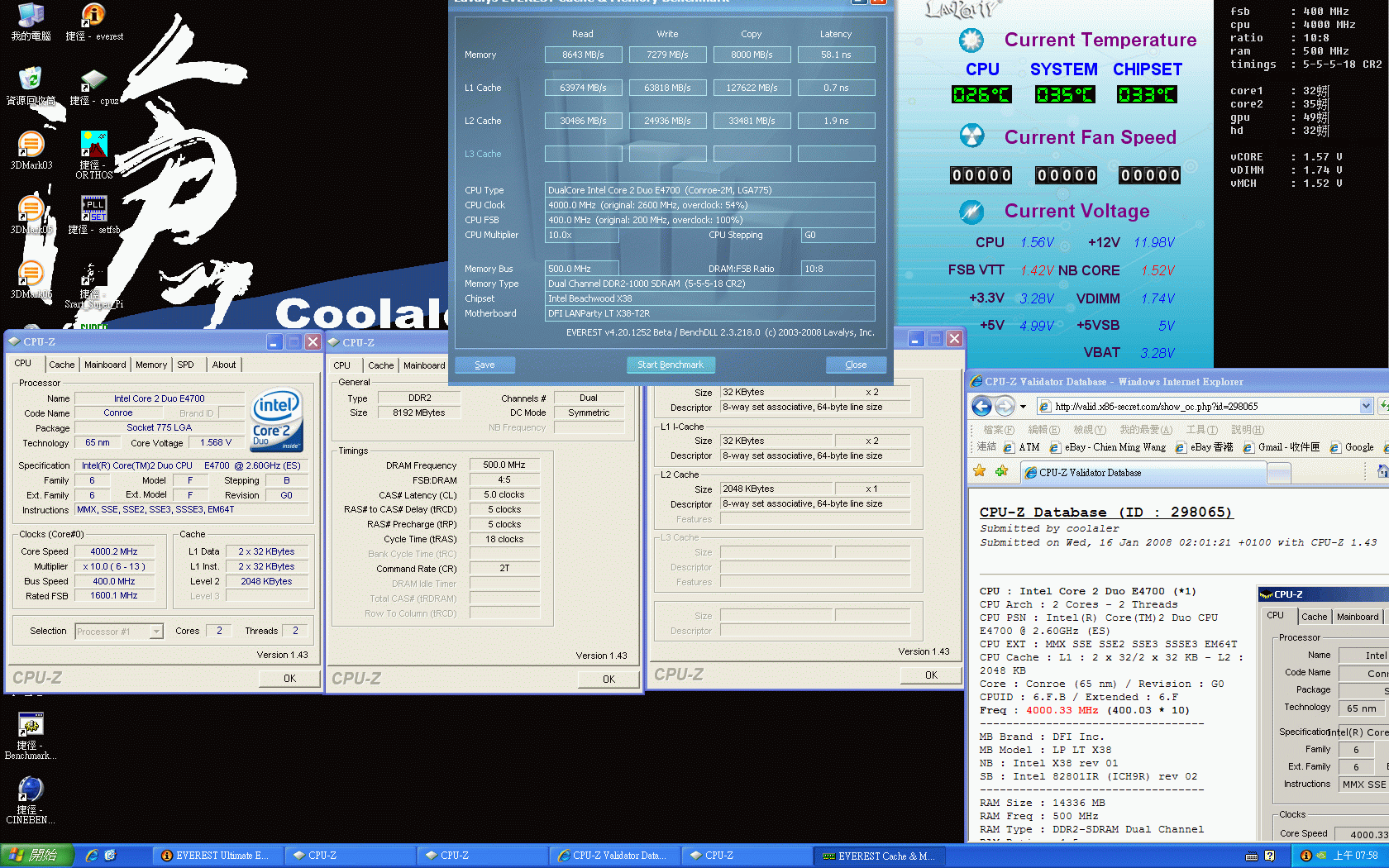The width and height of the screenshot is (1389, 868).
Task: Click the ATM link in IE links bar
Action: (1021, 447)
